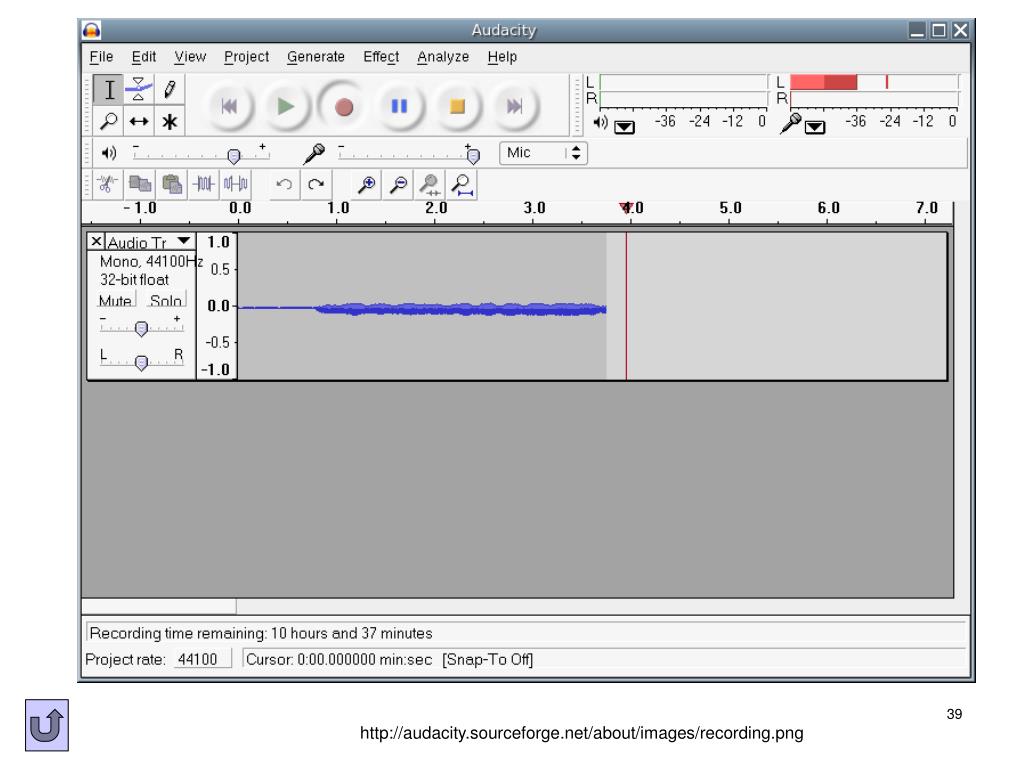
Task: Click the Project rate 44100 field
Action: point(202,659)
